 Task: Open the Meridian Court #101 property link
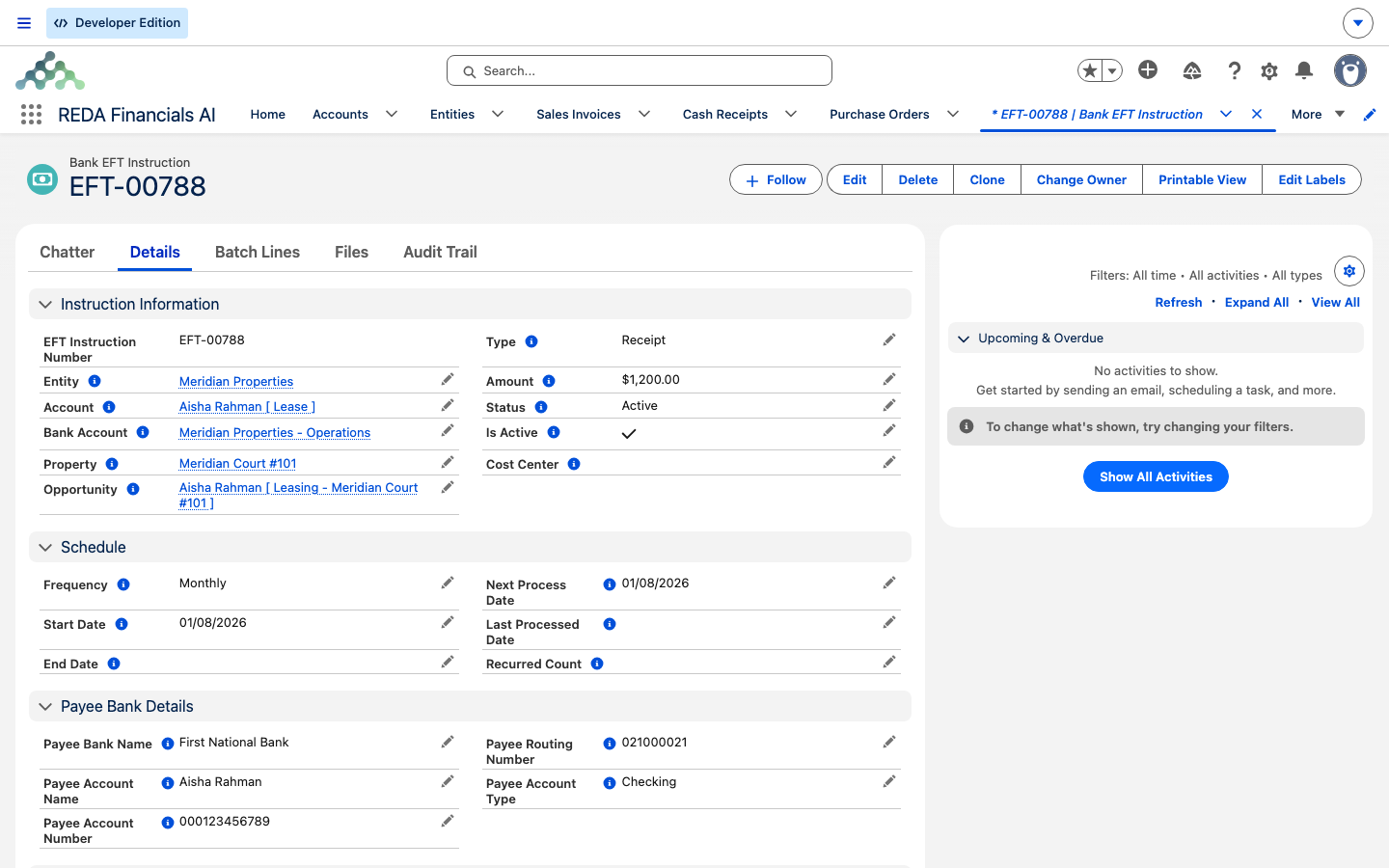click(x=238, y=463)
